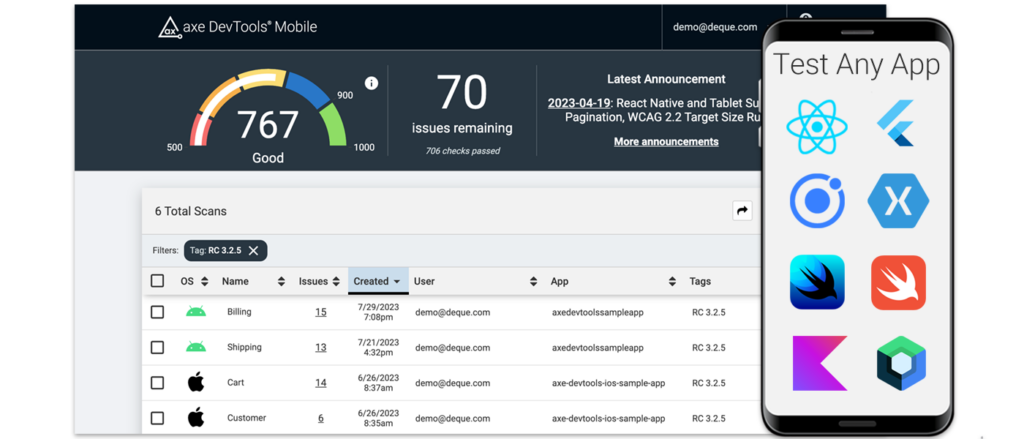Image resolution: width=1024 pixels, height=439 pixels.
Task: Open the More announcements link
Action: 666,142
